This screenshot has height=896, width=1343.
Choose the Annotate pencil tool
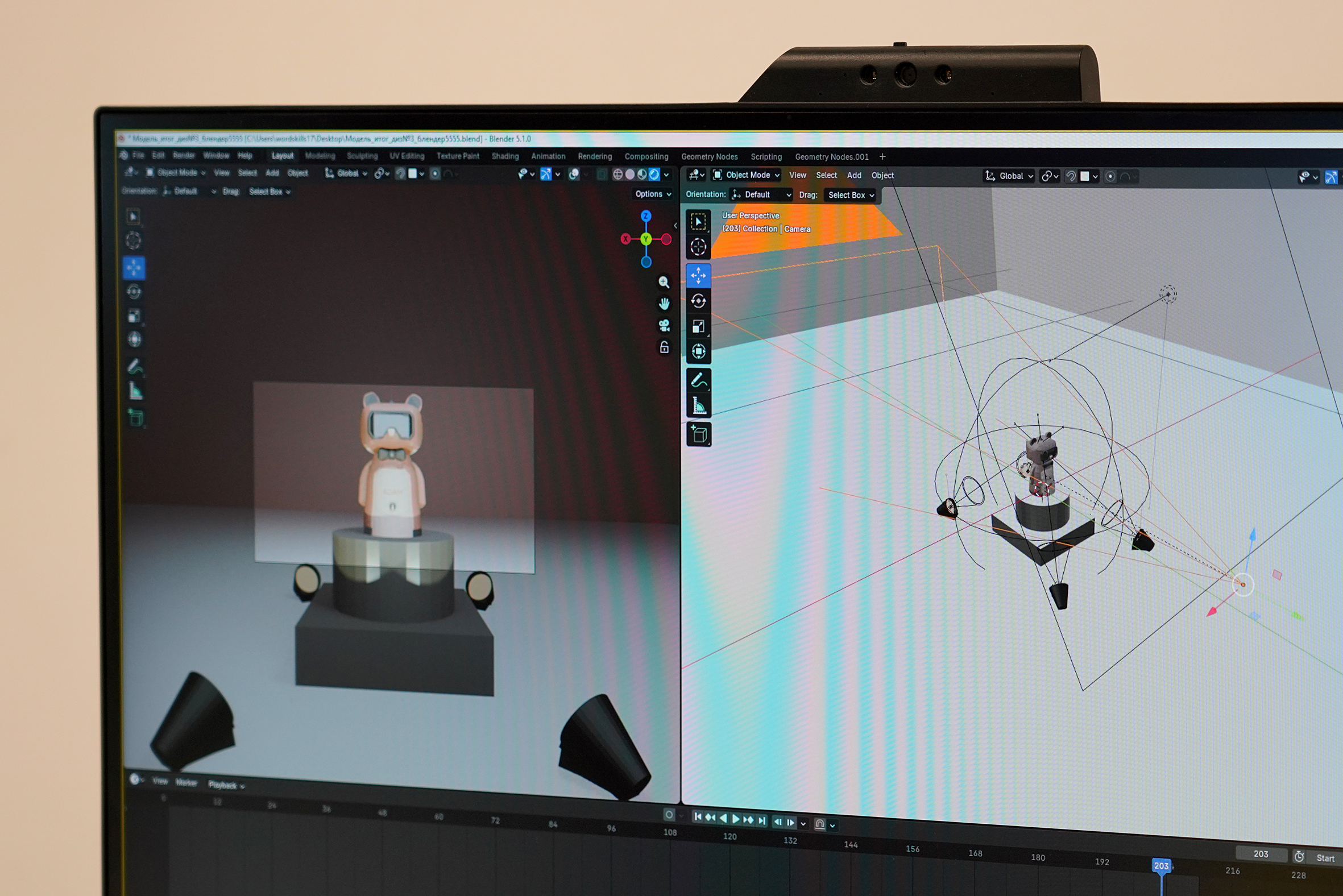(x=698, y=380)
